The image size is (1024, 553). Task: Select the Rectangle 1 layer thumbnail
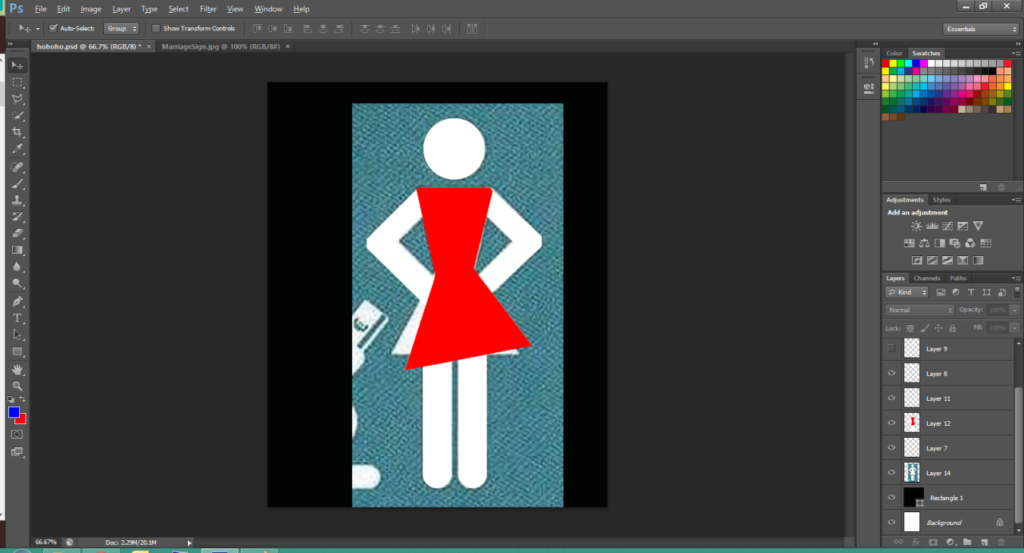(x=911, y=497)
